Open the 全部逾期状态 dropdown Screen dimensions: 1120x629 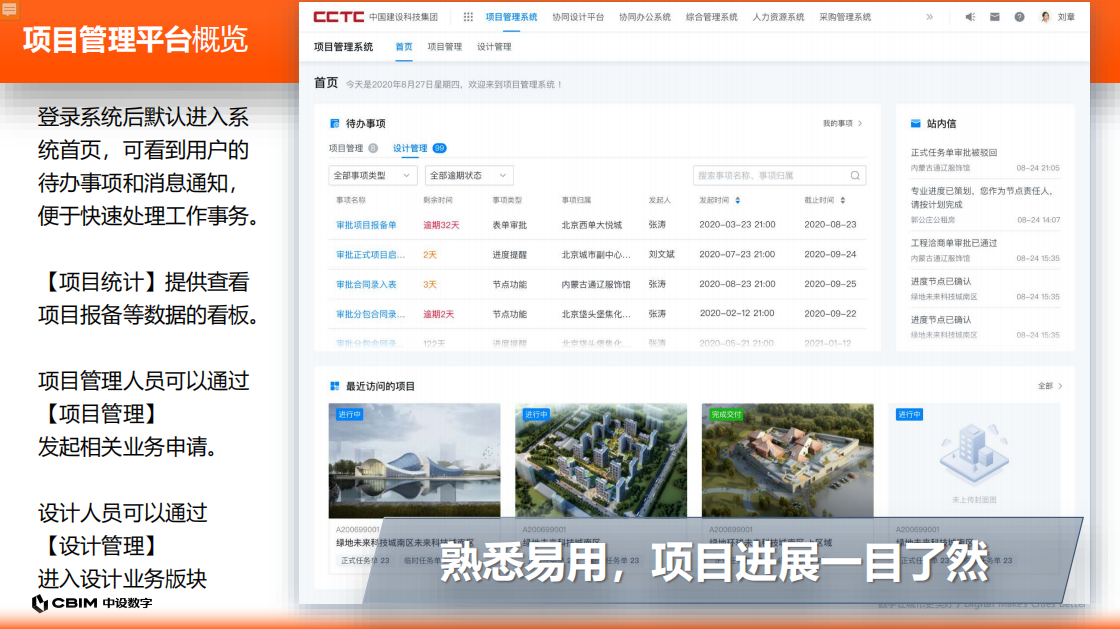[x=469, y=176]
